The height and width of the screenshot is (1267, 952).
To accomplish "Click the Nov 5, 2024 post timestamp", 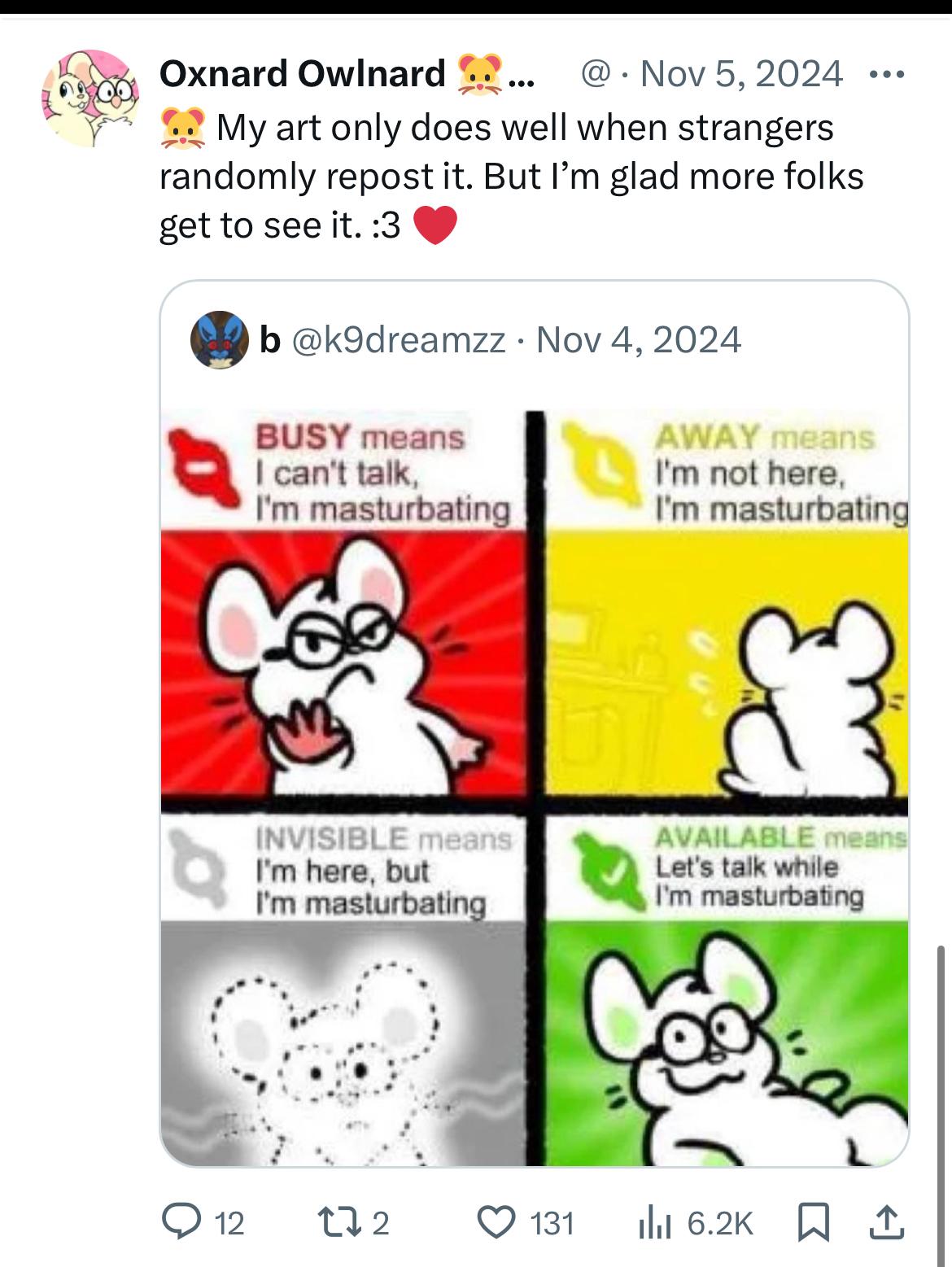I will [x=741, y=75].
